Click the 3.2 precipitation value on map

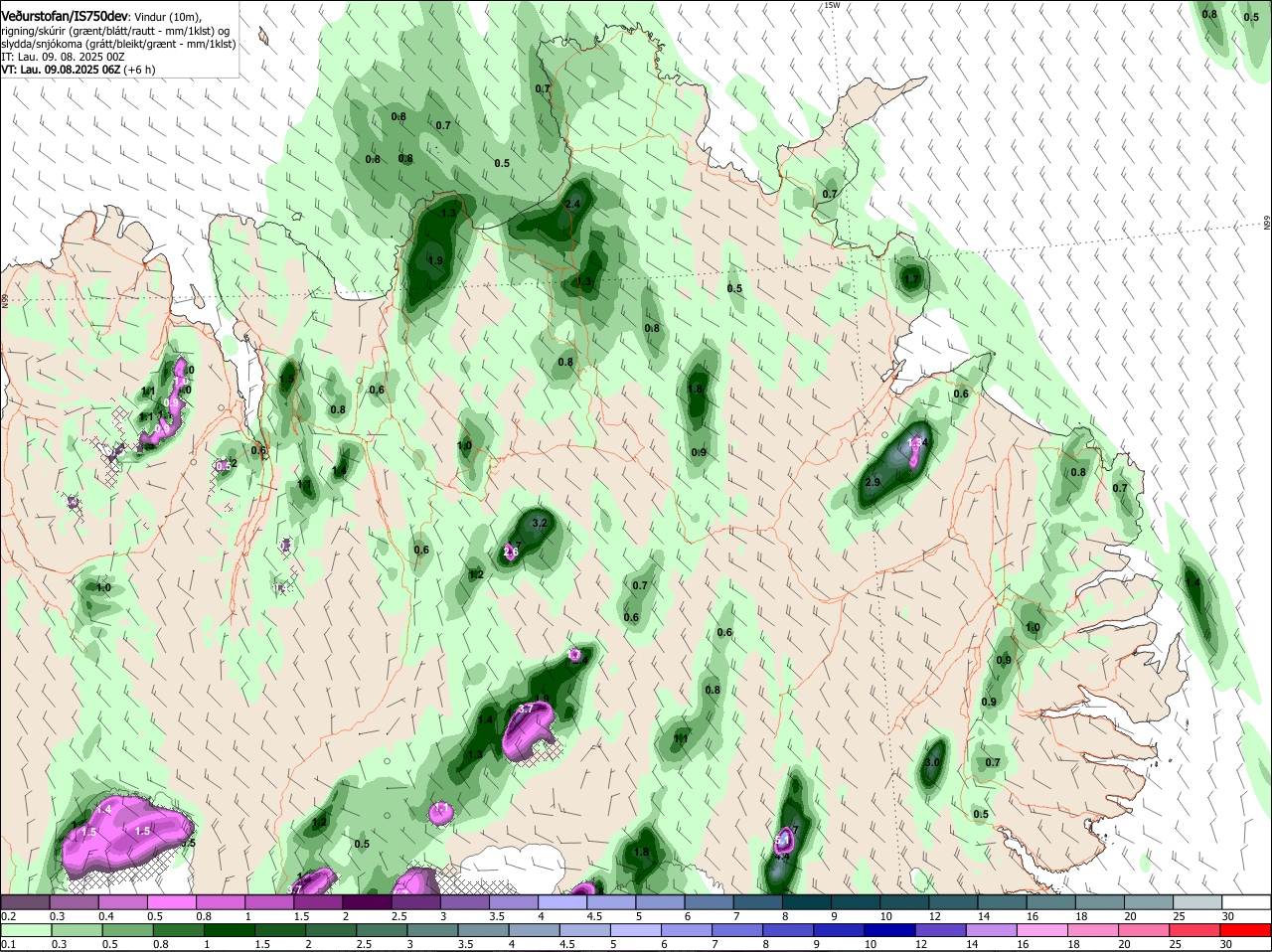541,522
